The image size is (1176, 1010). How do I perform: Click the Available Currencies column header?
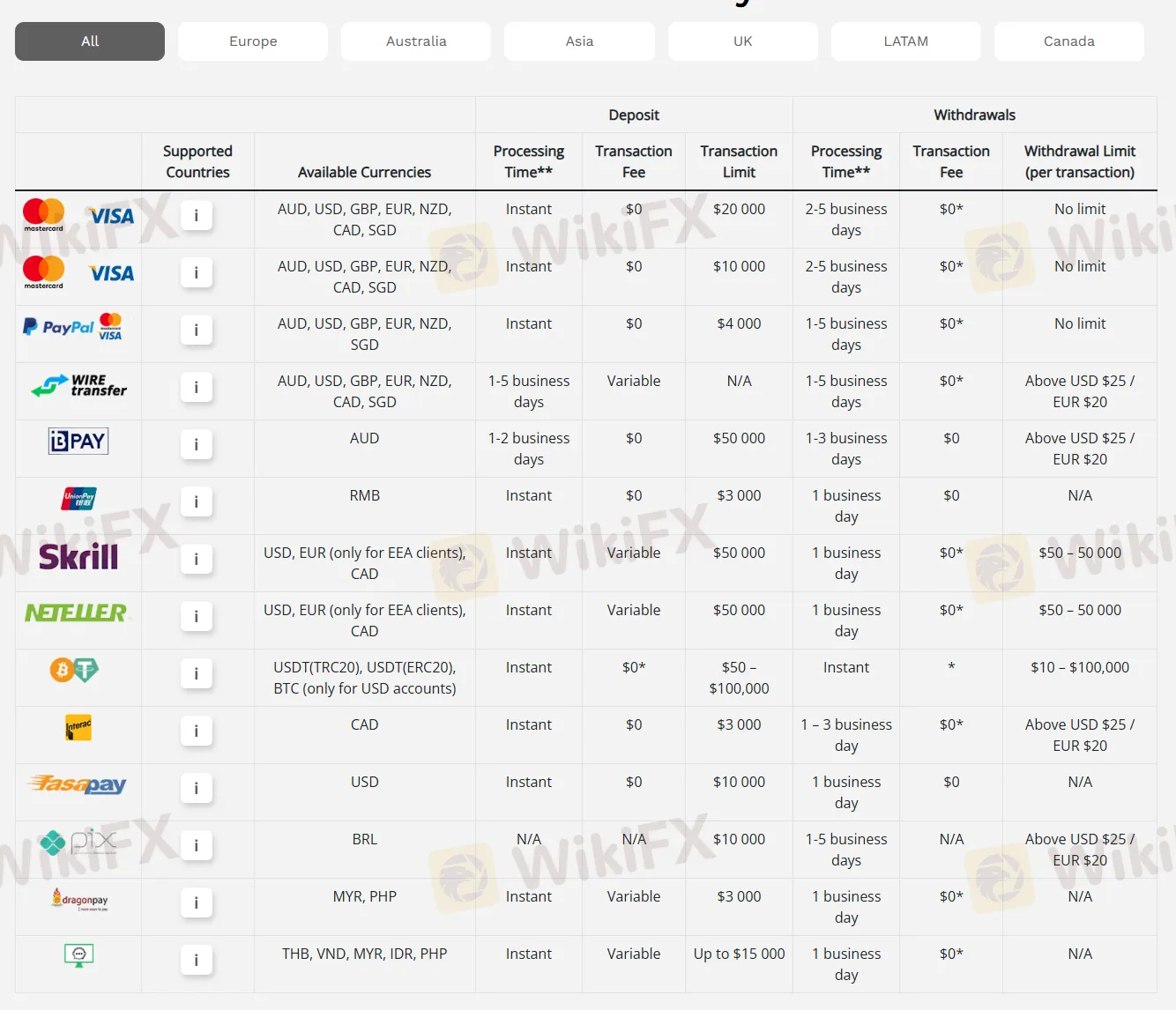tap(364, 172)
